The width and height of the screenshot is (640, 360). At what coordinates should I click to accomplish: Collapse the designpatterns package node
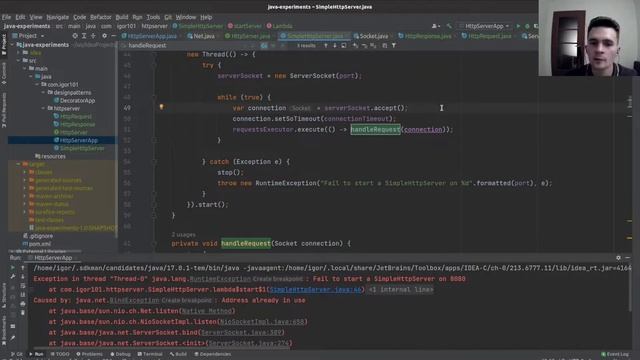pos(43,93)
